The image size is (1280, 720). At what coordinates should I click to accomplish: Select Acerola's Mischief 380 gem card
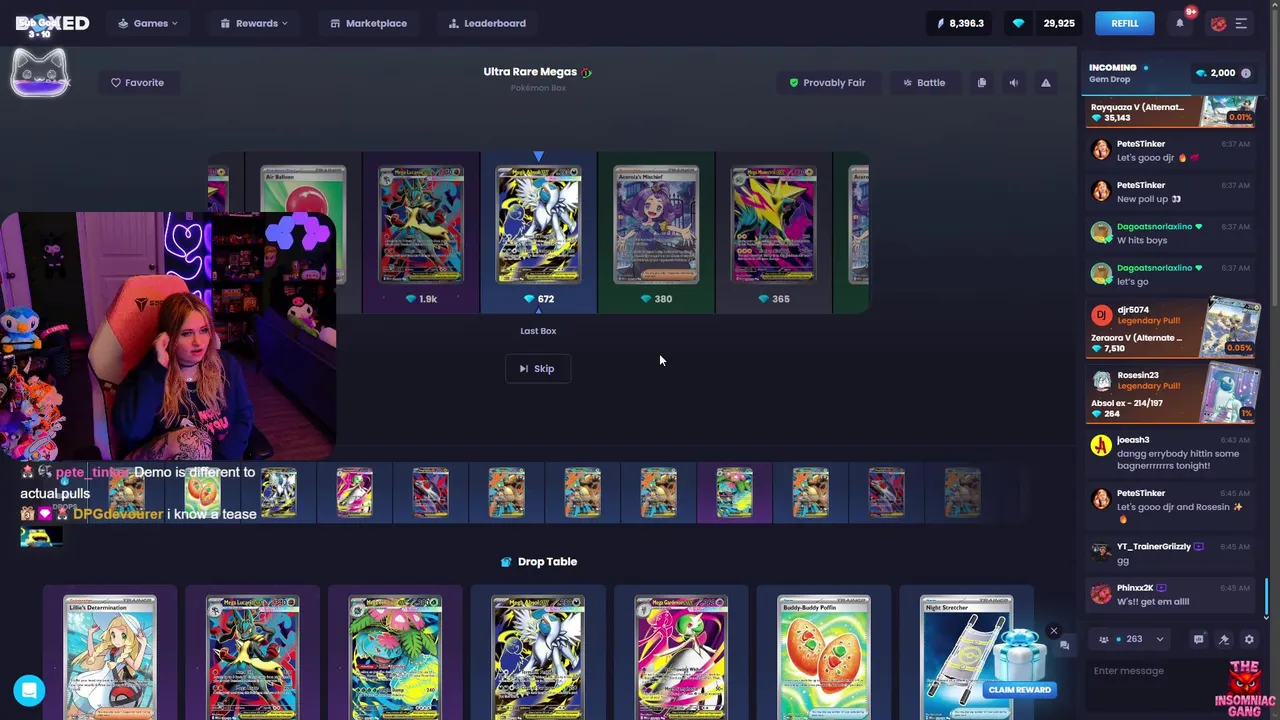pos(656,233)
